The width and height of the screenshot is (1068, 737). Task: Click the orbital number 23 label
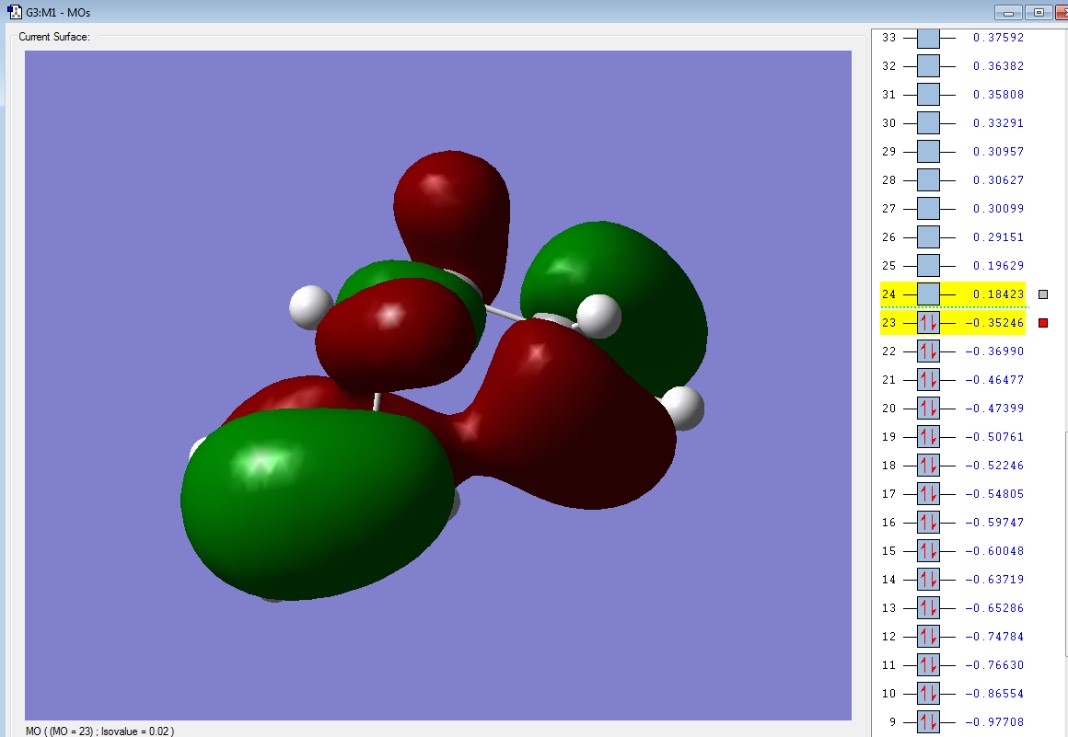click(x=889, y=323)
